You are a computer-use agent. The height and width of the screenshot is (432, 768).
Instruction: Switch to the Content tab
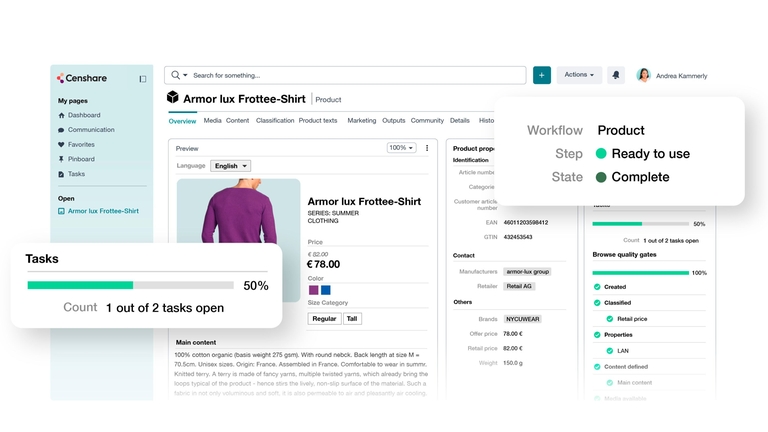pos(238,120)
